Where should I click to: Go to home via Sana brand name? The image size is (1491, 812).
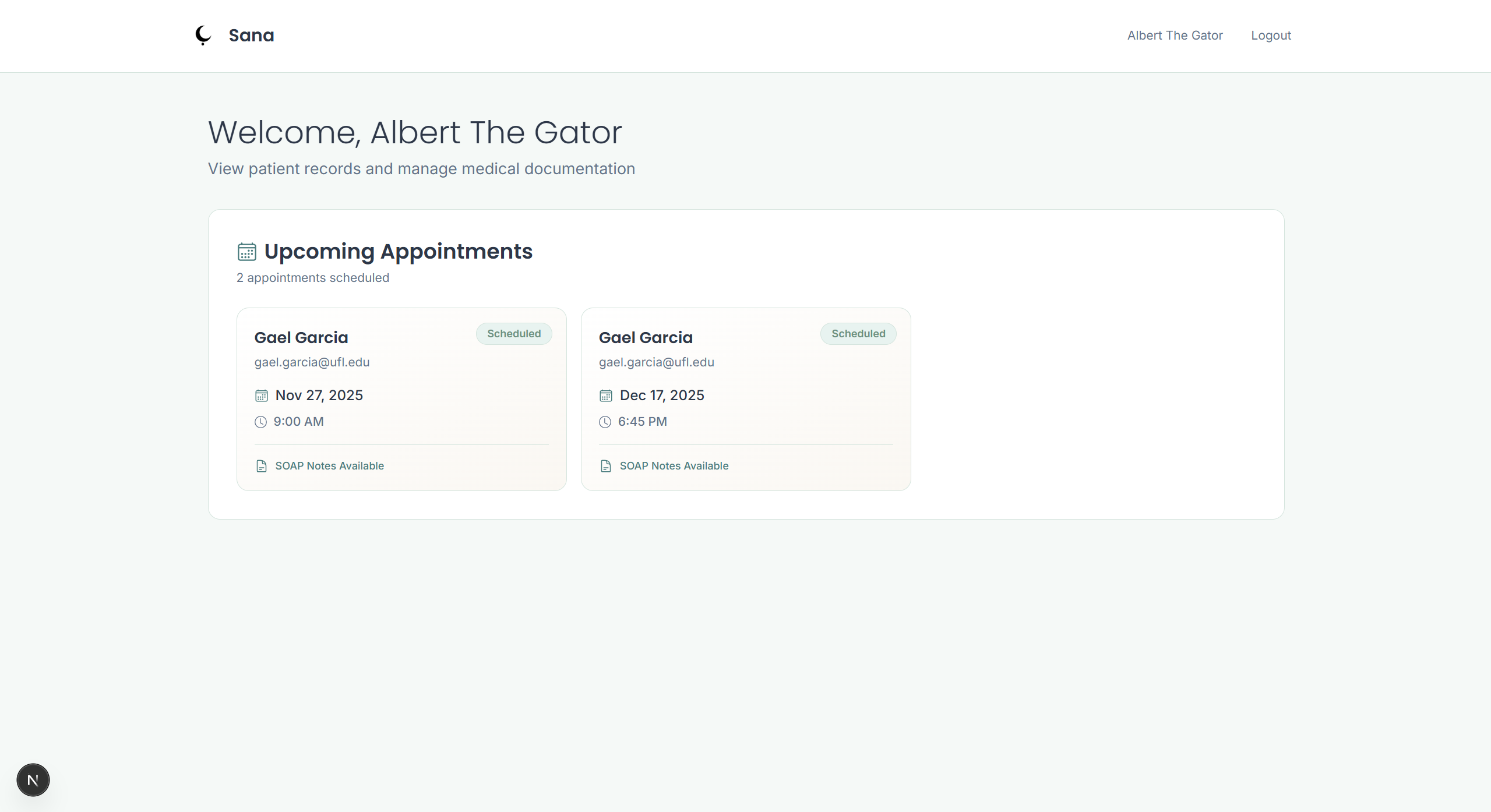point(251,36)
